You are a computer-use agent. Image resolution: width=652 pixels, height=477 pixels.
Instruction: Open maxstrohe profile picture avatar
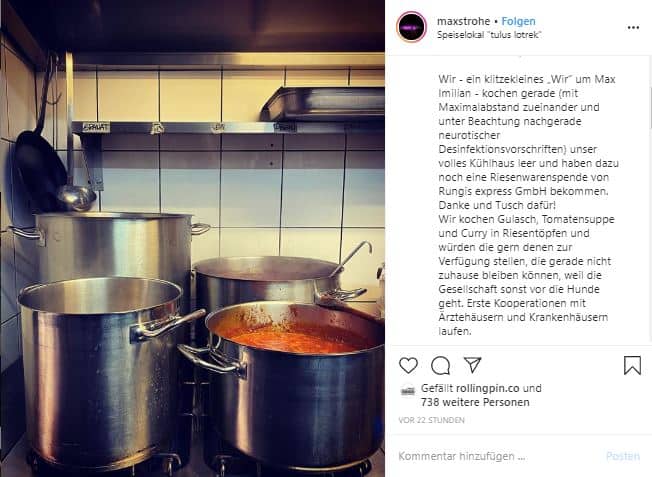[x=411, y=27]
